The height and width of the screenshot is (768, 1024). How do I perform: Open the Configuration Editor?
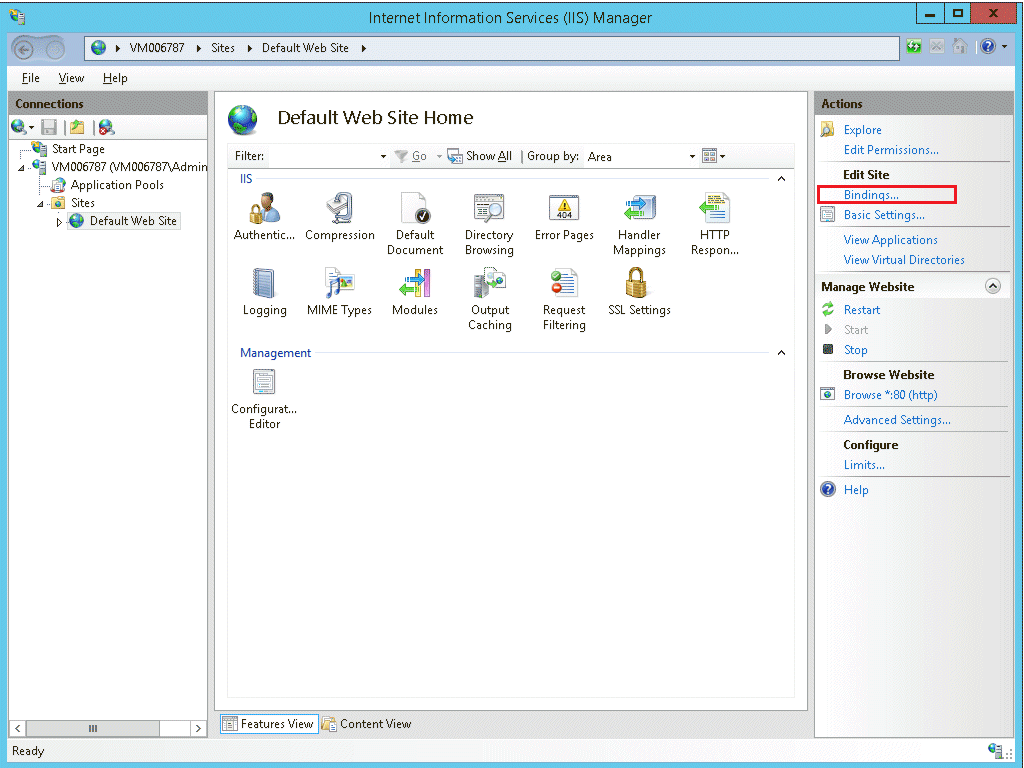tap(264, 398)
